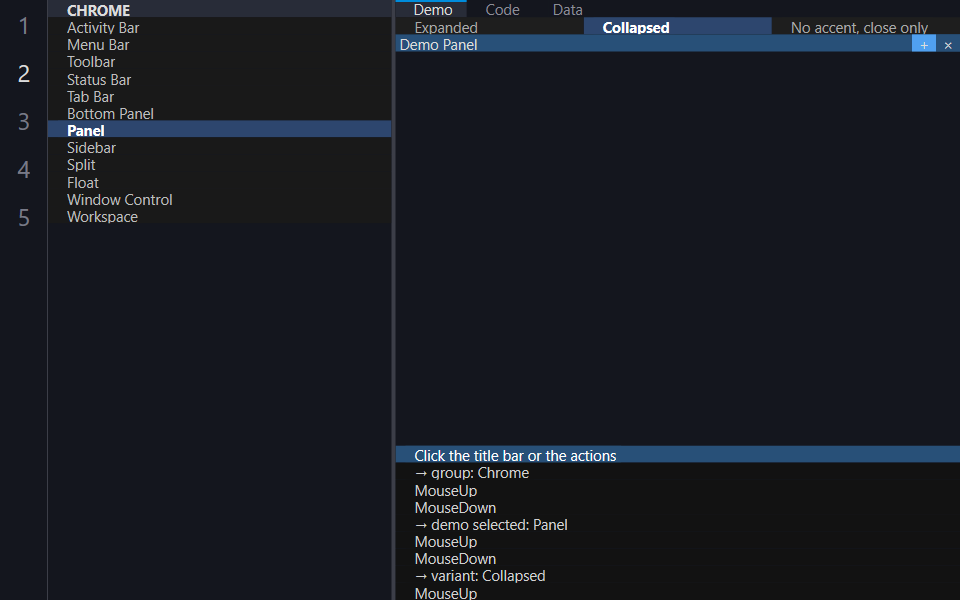
Task: Click the plus action in Demo Panel title bar
Action: [x=924, y=45]
